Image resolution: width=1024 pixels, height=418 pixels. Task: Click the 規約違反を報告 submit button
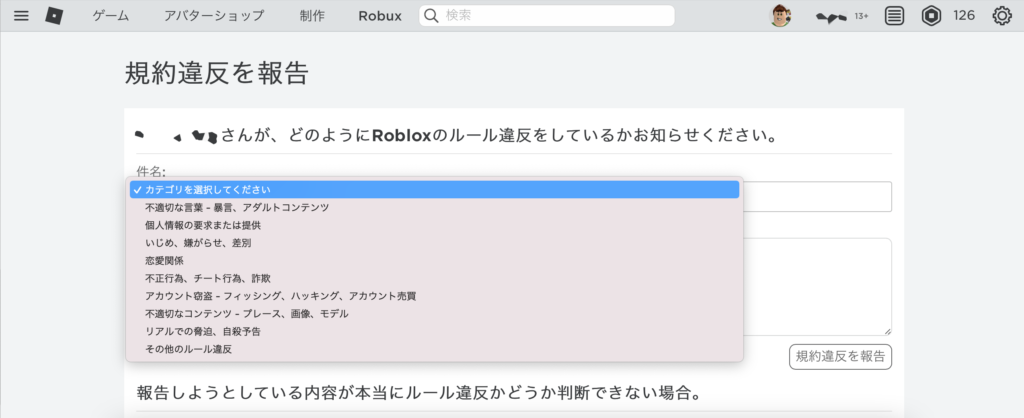840,357
